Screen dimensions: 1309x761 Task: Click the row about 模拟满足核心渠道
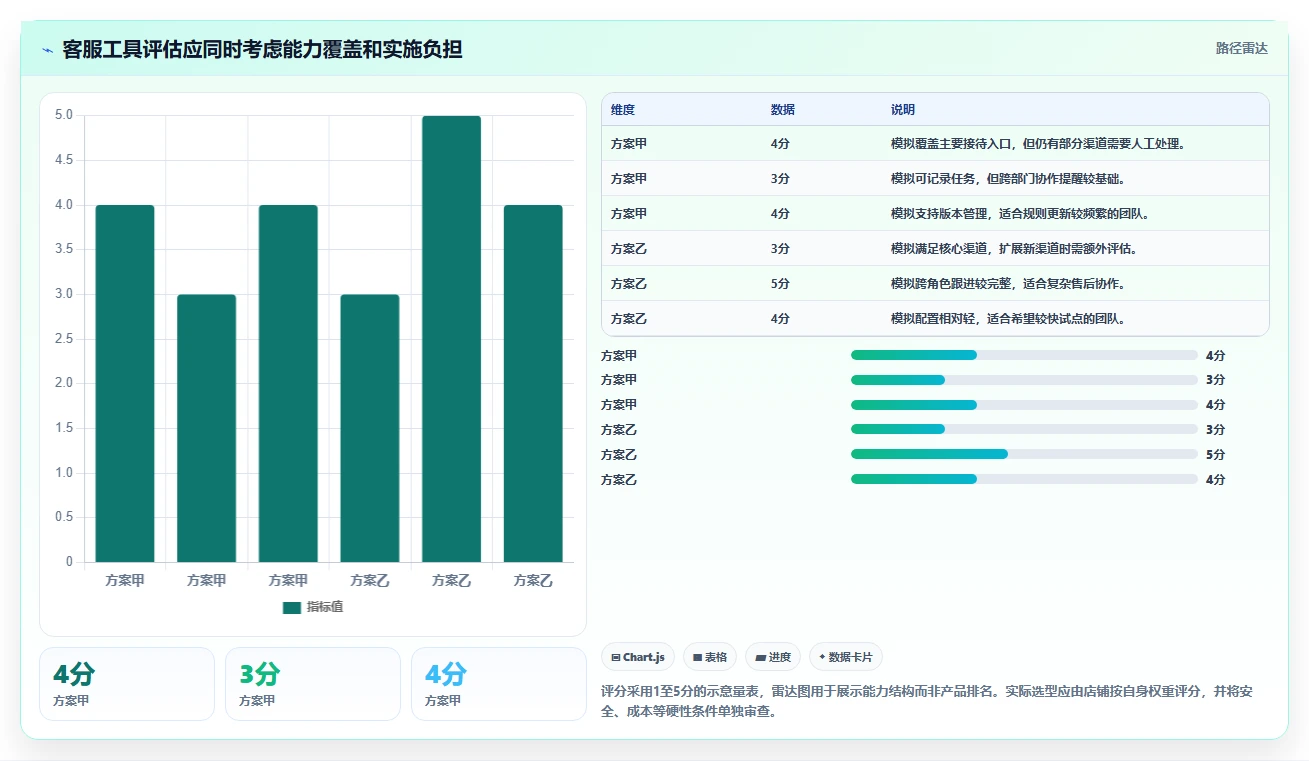pyautogui.click(x=935, y=248)
